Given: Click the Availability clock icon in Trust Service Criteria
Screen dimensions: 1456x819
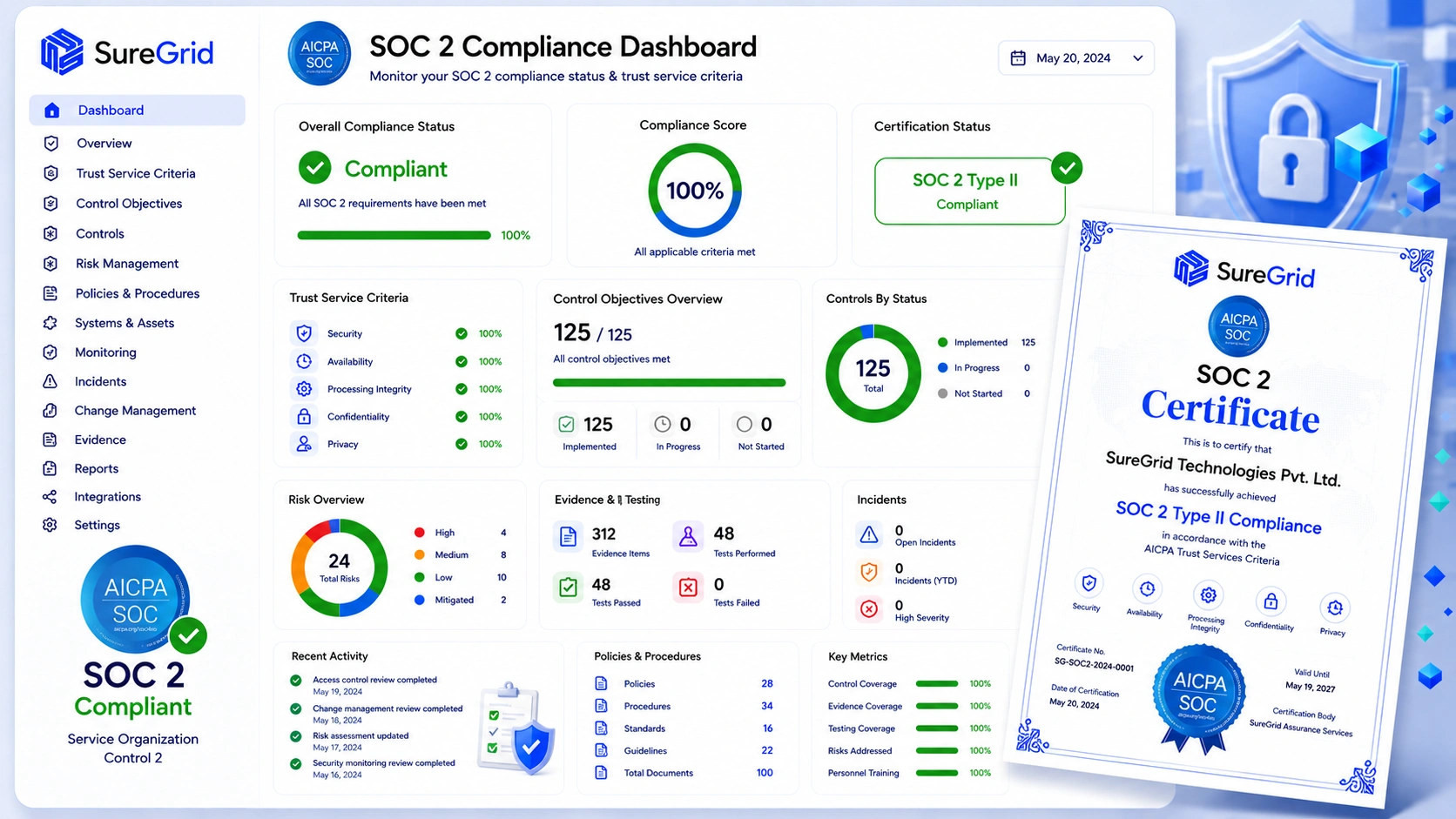Looking at the screenshot, I should pos(304,361).
